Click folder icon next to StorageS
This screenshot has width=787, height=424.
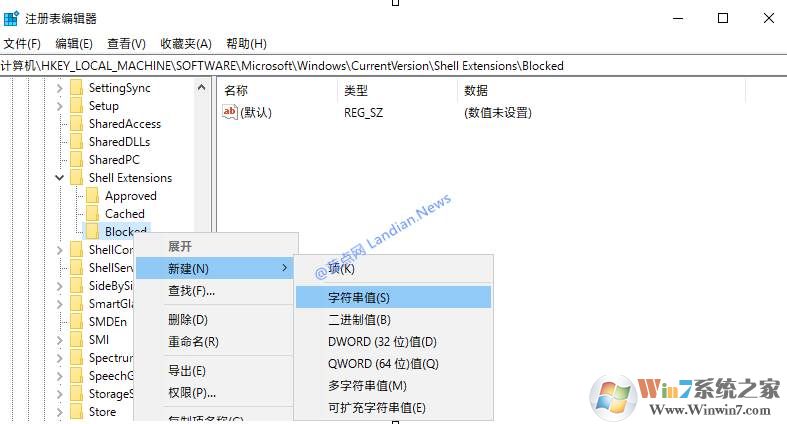click(x=77, y=394)
